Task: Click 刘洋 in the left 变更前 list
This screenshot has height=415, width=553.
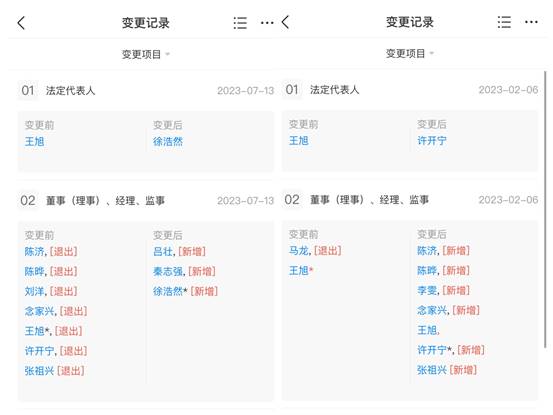Action: [34, 291]
